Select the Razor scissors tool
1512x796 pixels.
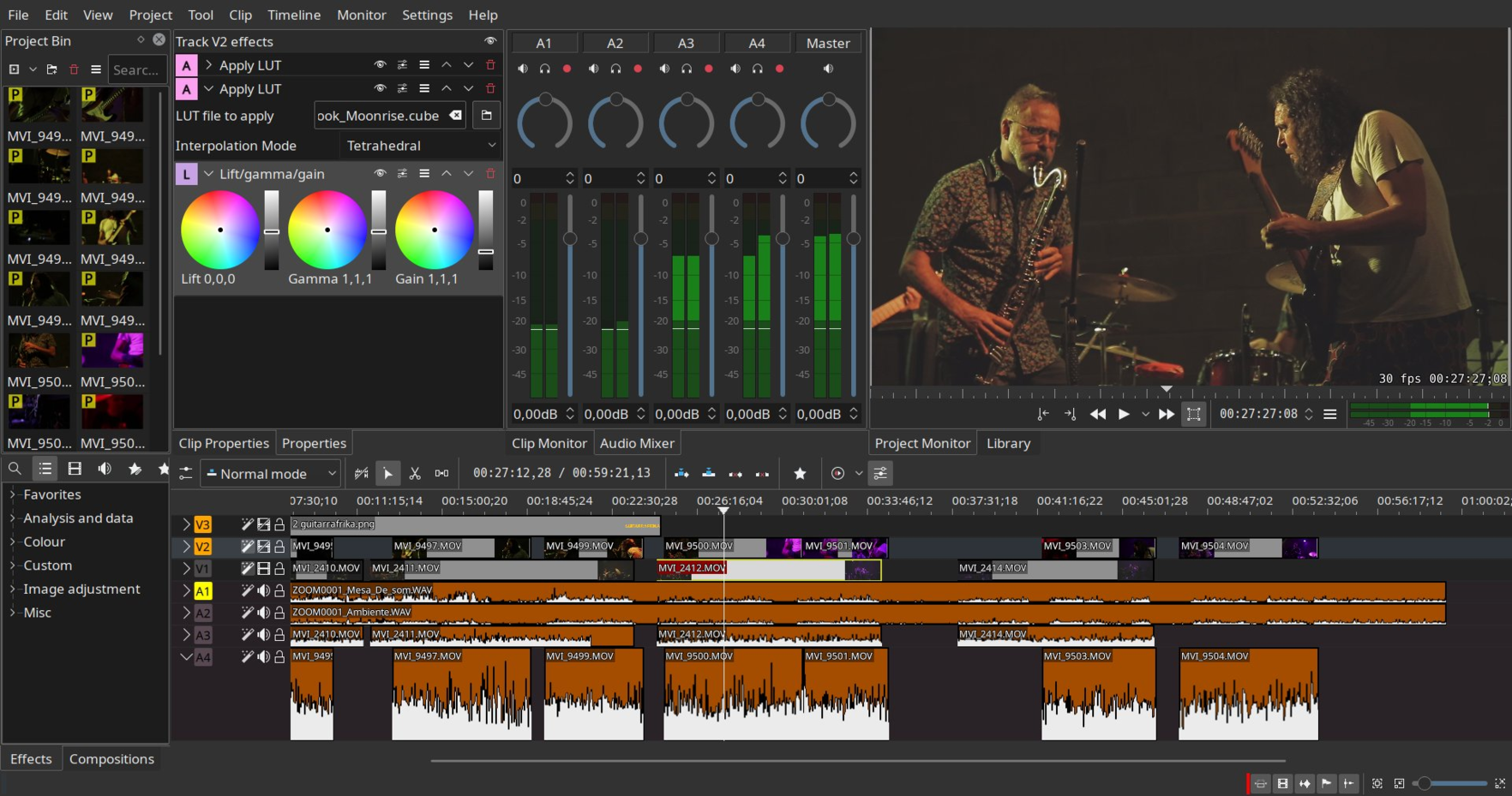pos(415,474)
